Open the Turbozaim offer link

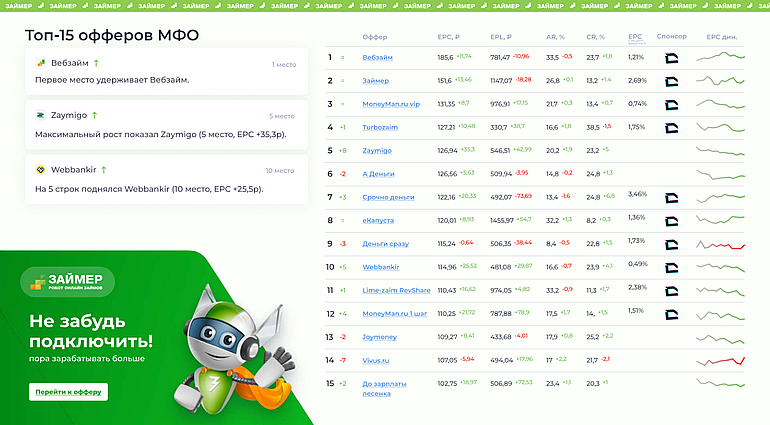coord(380,127)
